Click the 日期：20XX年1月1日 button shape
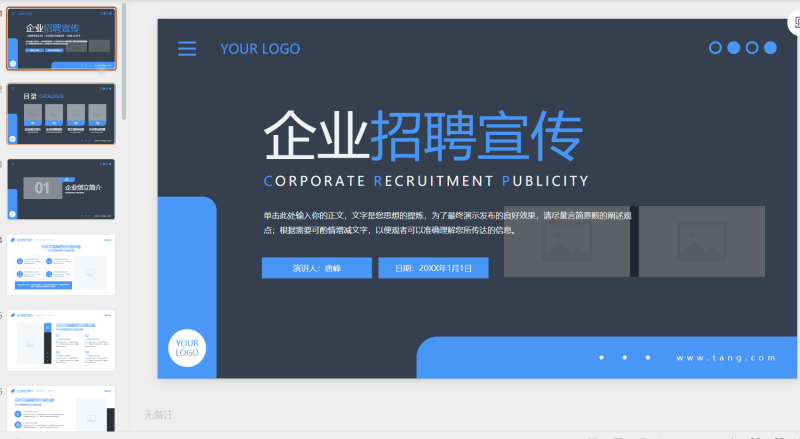Viewport: 800px width, 439px height. click(433, 268)
